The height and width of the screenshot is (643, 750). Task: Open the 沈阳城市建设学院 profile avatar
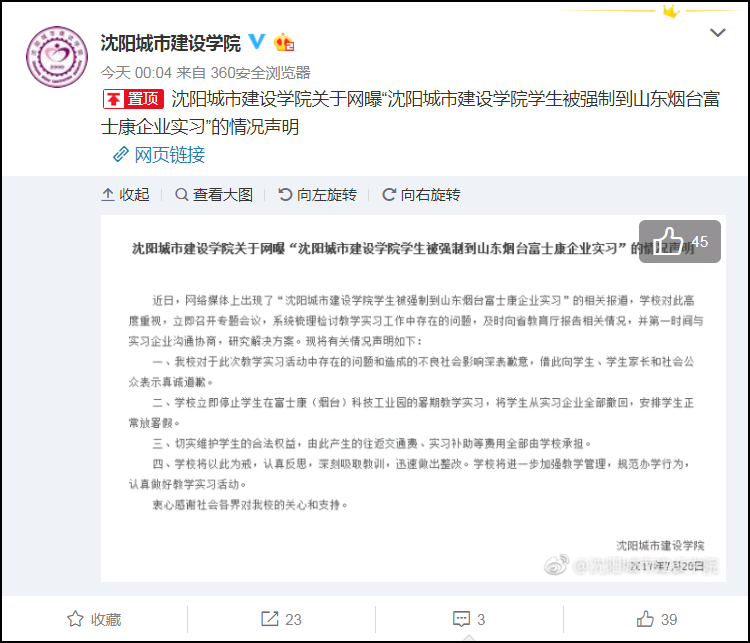pos(57,57)
